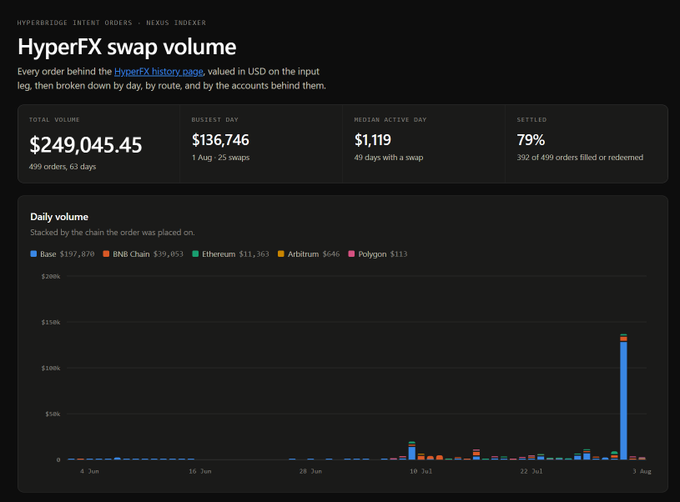This screenshot has height=502, width=680.
Task: Click the $136,746 busiest day value
Action: pyautogui.click(x=220, y=140)
